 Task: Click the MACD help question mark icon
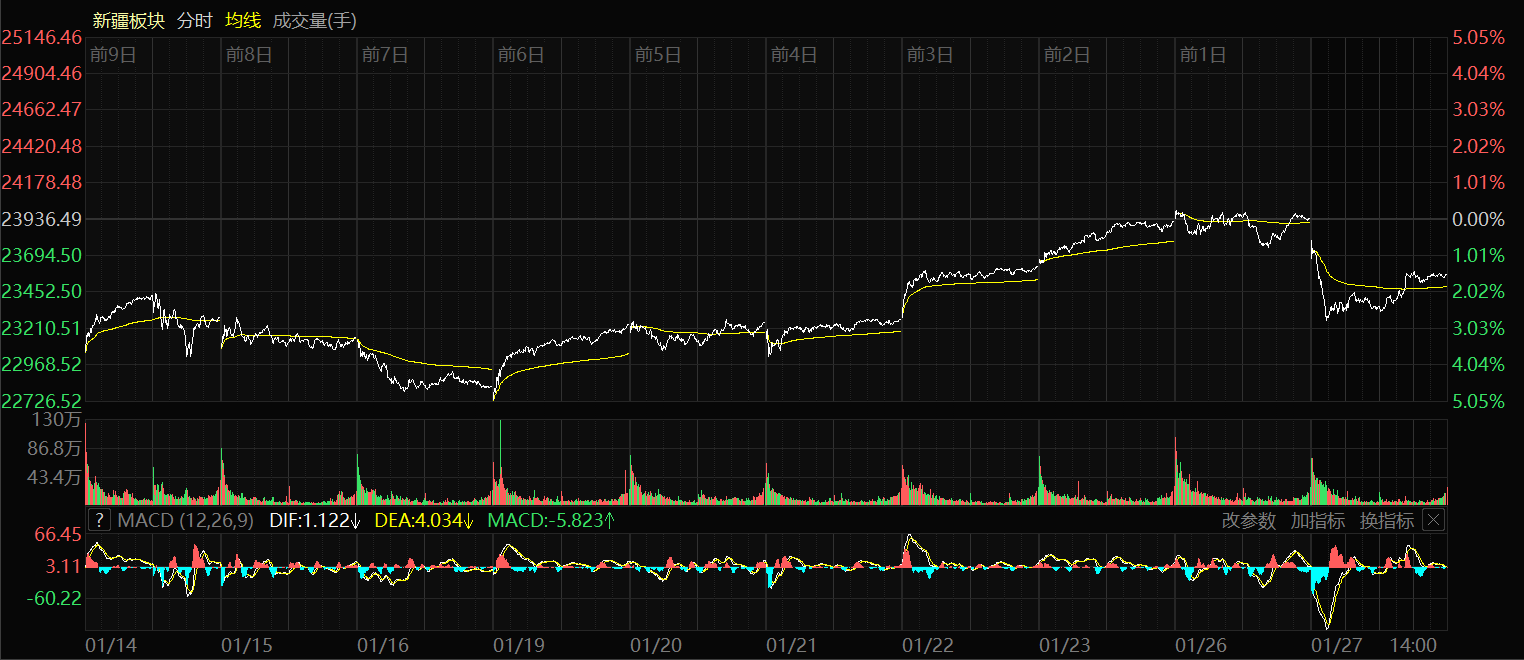(99, 520)
